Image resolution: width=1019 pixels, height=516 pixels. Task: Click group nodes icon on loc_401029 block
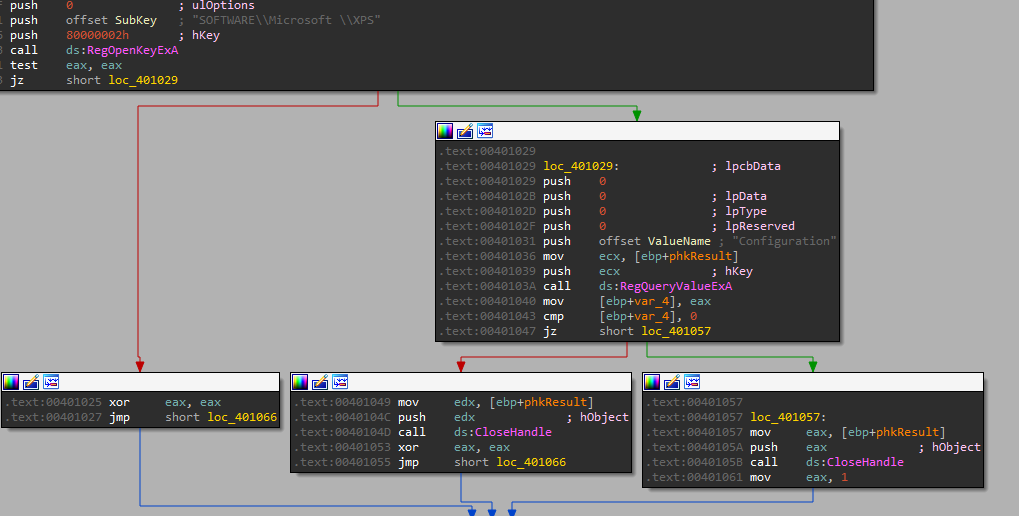pos(485,131)
